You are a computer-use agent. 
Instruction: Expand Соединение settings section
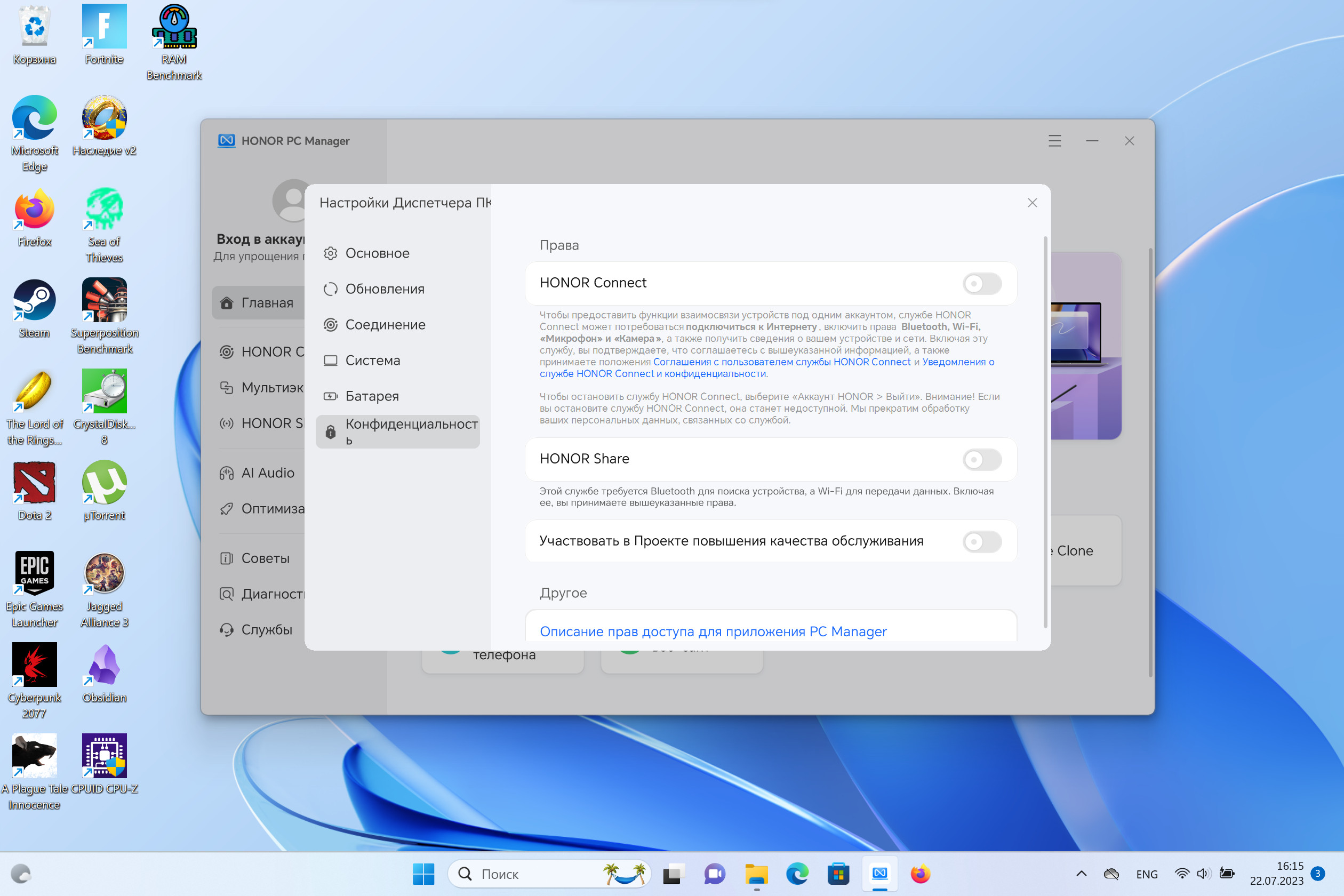pyautogui.click(x=385, y=323)
